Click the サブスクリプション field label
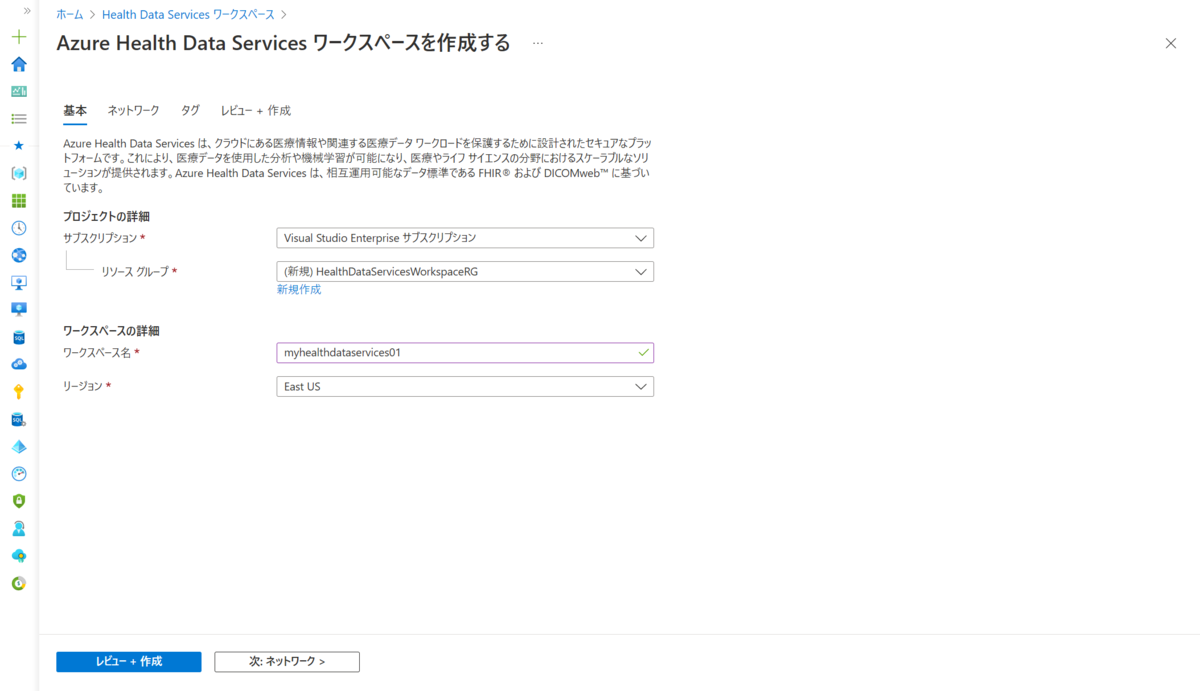The height and width of the screenshot is (691, 1200). (x=104, y=238)
